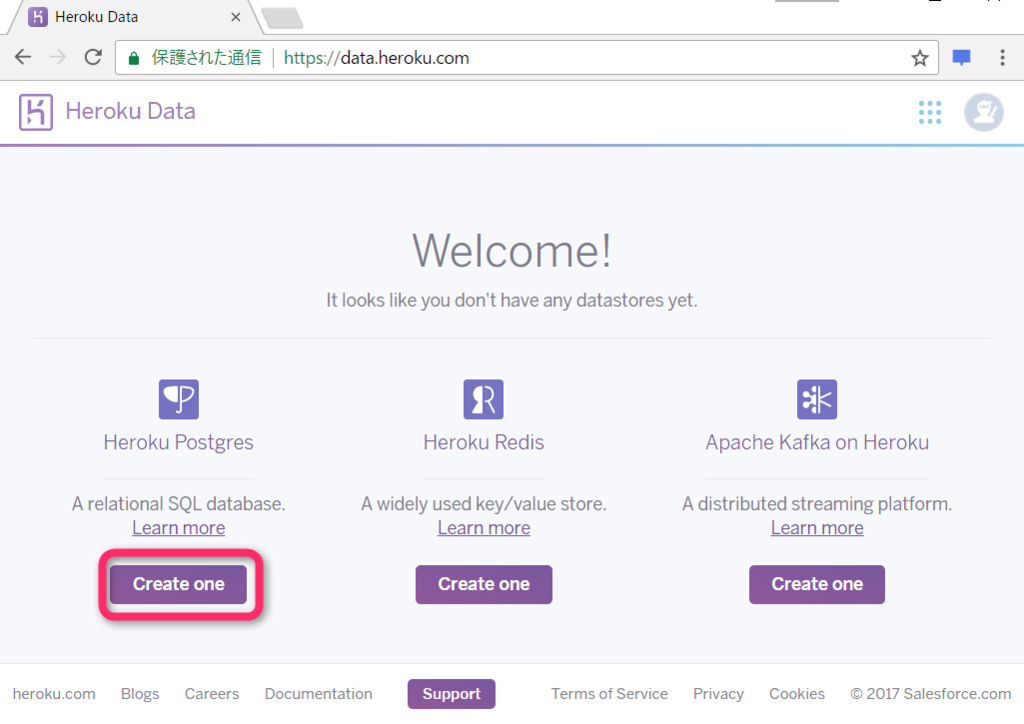Screen dimensions: 1024x724
Task: Open the Cookies footer link
Action: (797, 694)
